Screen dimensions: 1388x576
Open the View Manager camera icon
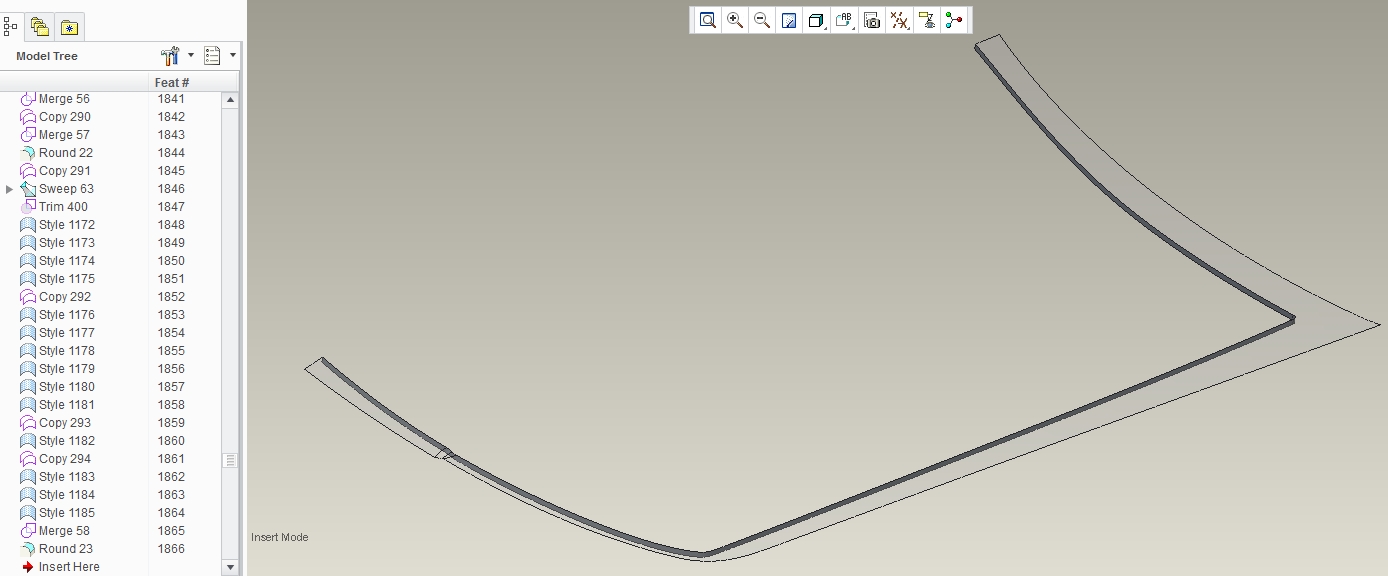872,20
